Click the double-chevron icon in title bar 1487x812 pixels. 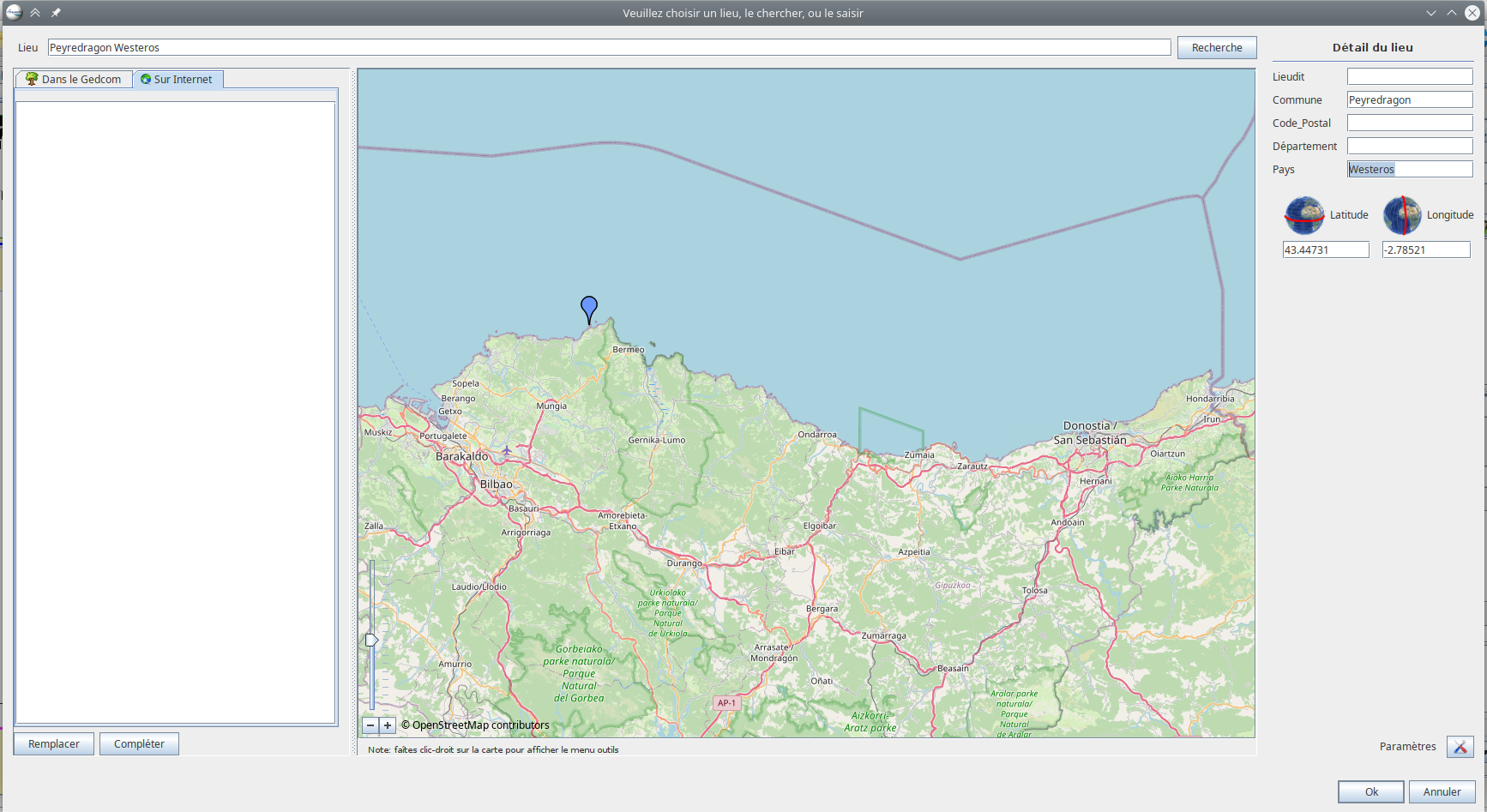35,13
